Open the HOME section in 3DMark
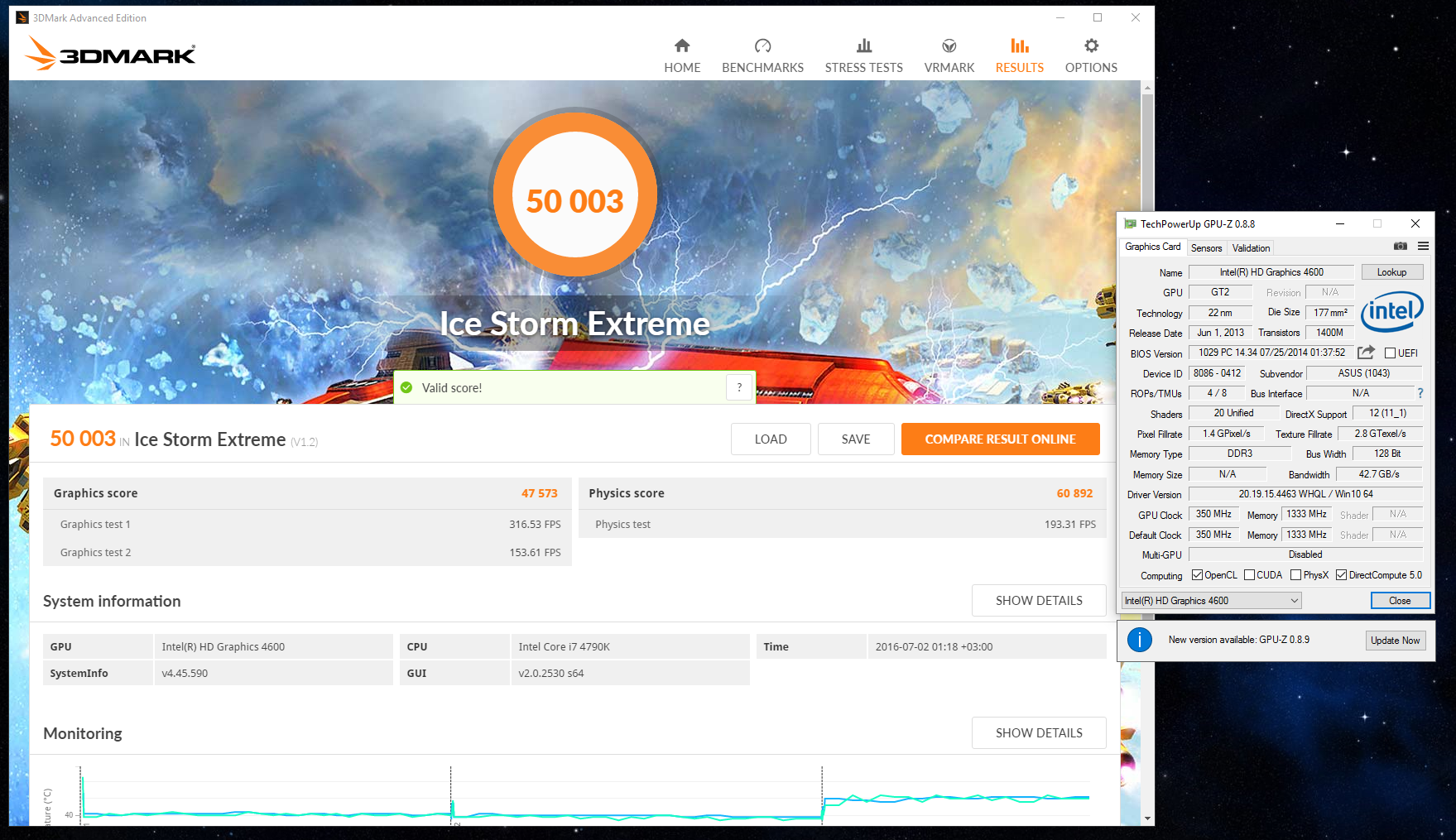1456x840 pixels. pos(682,55)
